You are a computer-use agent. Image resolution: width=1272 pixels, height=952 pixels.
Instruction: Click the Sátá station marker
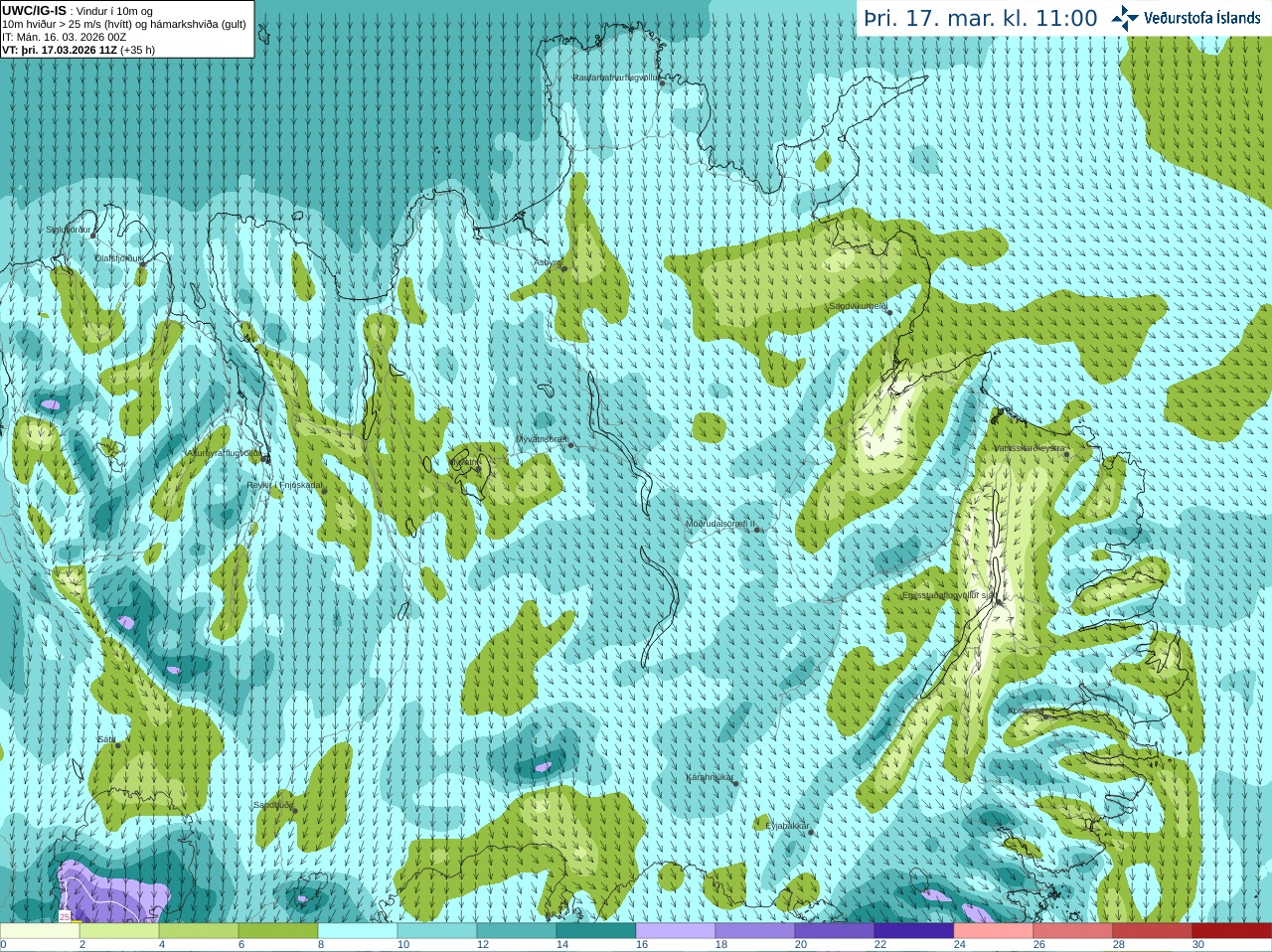tap(117, 745)
